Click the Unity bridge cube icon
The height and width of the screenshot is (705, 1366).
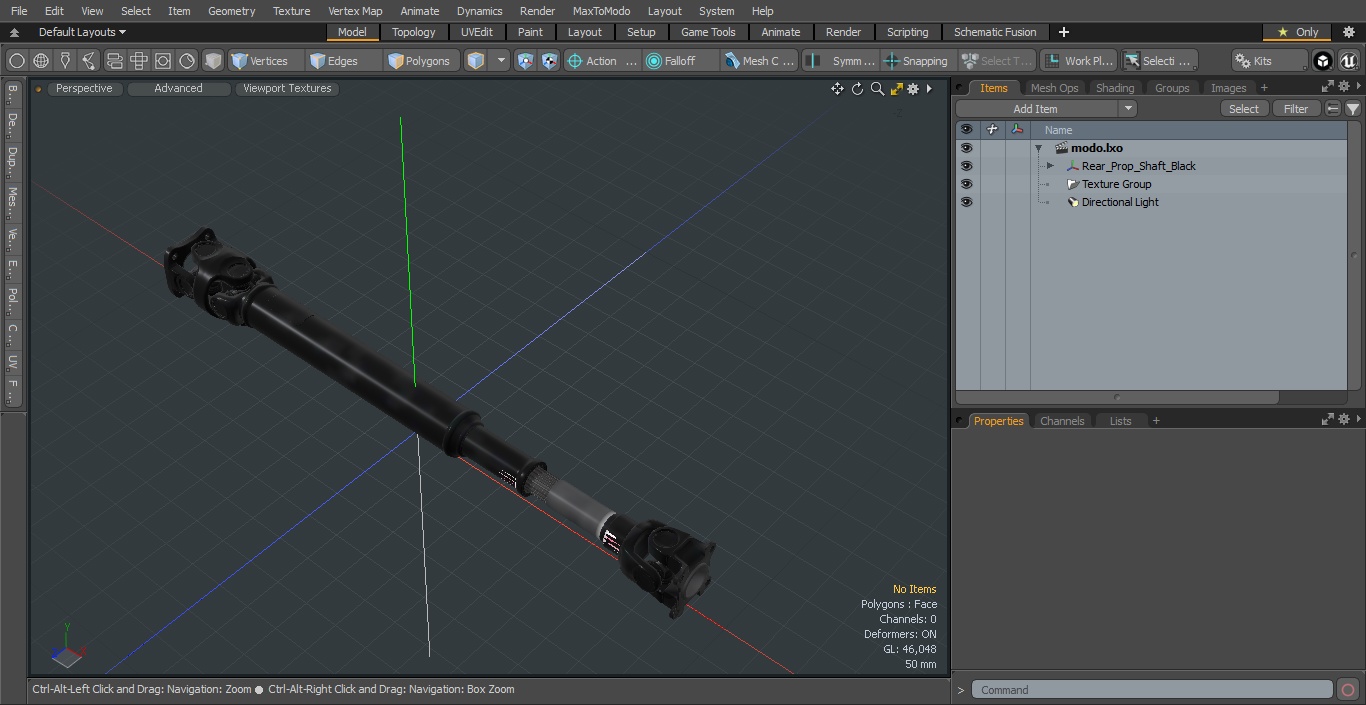1323,61
